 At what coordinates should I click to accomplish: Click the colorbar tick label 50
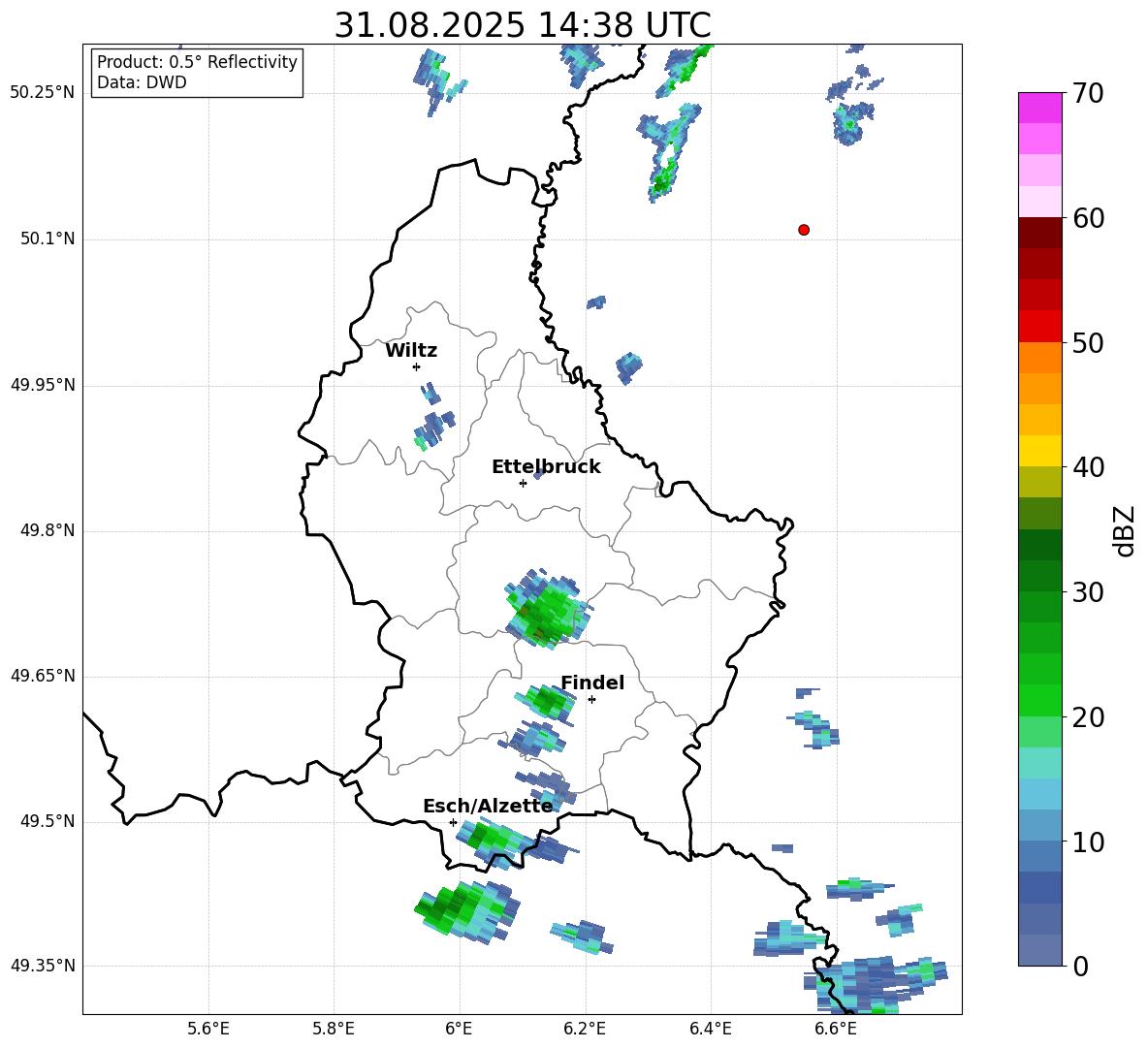click(1088, 342)
